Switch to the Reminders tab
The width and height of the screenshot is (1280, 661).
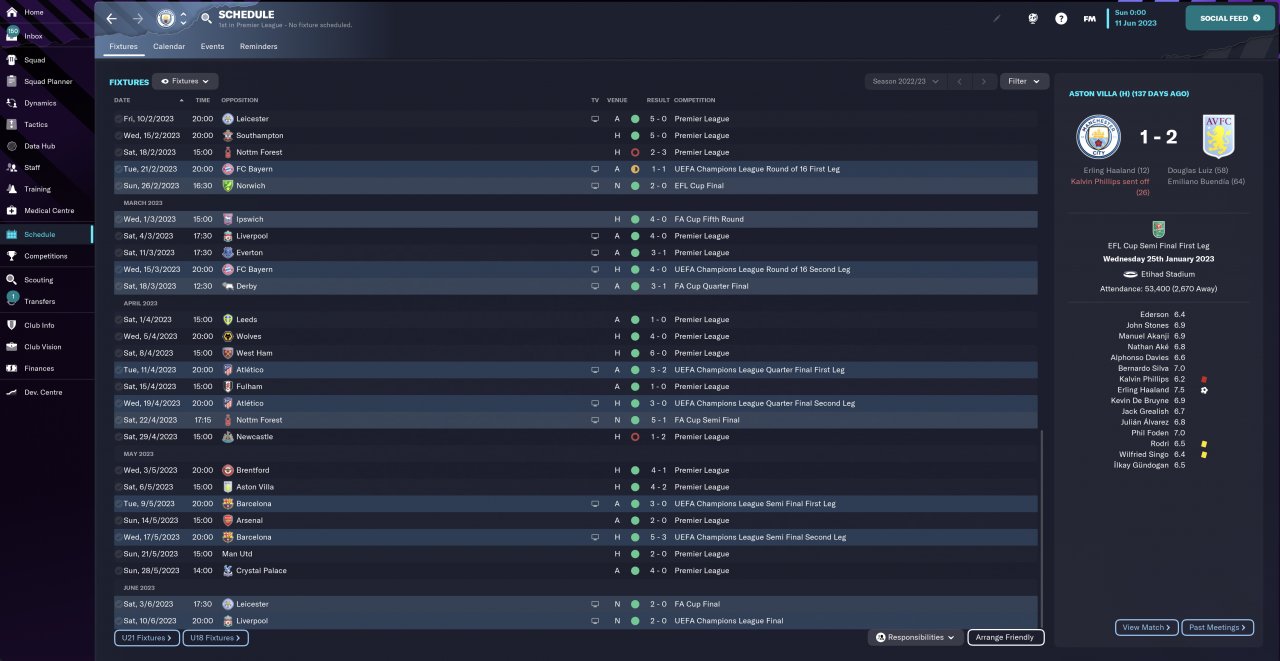pyautogui.click(x=258, y=46)
